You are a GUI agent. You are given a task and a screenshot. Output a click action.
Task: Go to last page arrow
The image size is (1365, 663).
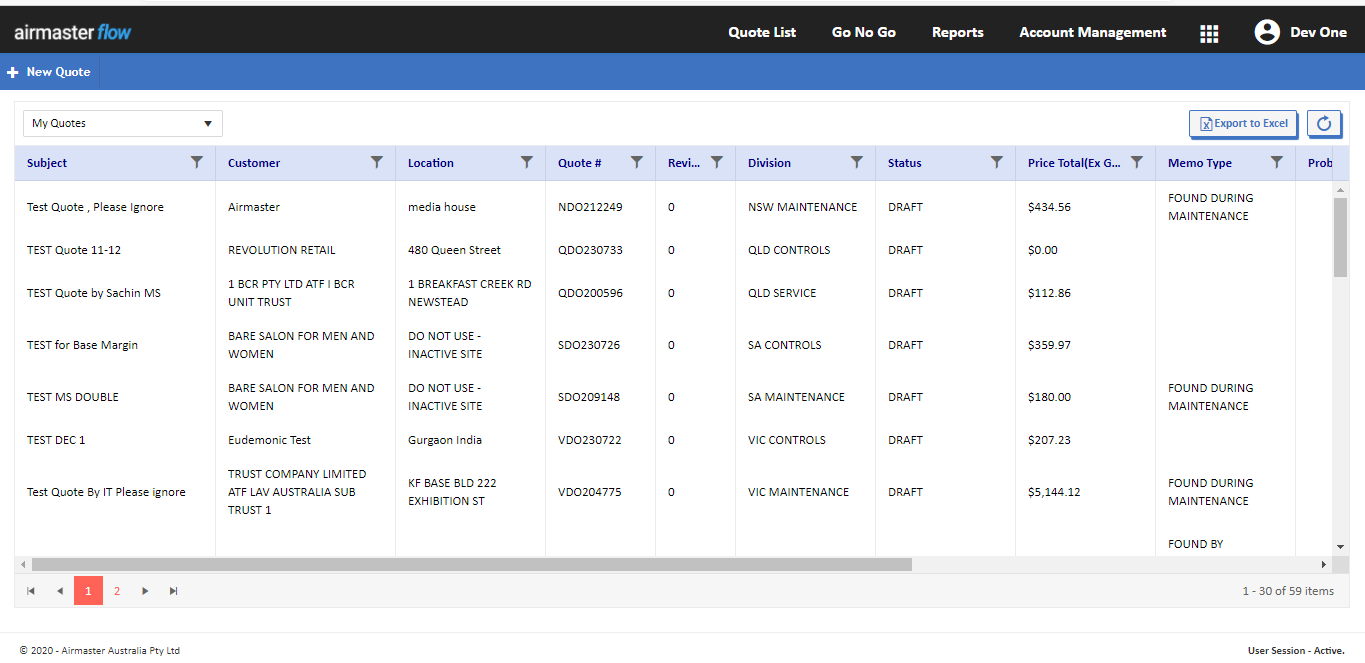point(174,591)
